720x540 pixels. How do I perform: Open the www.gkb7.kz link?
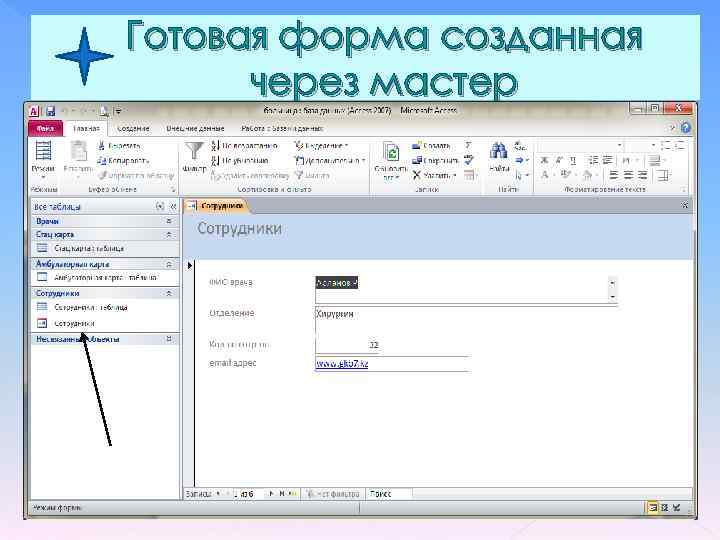pyautogui.click(x=342, y=364)
